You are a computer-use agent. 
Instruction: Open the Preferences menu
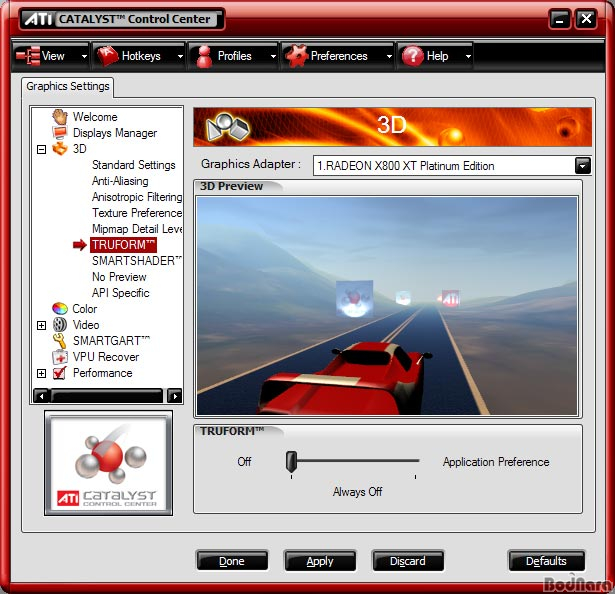pyautogui.click(x=338, y=56)
